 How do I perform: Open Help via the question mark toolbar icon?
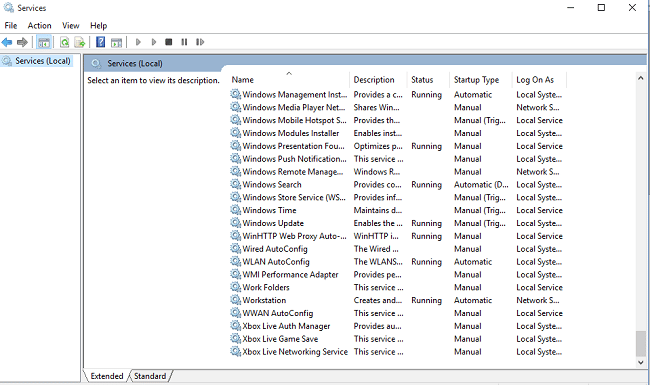click(x=100, y=42)
